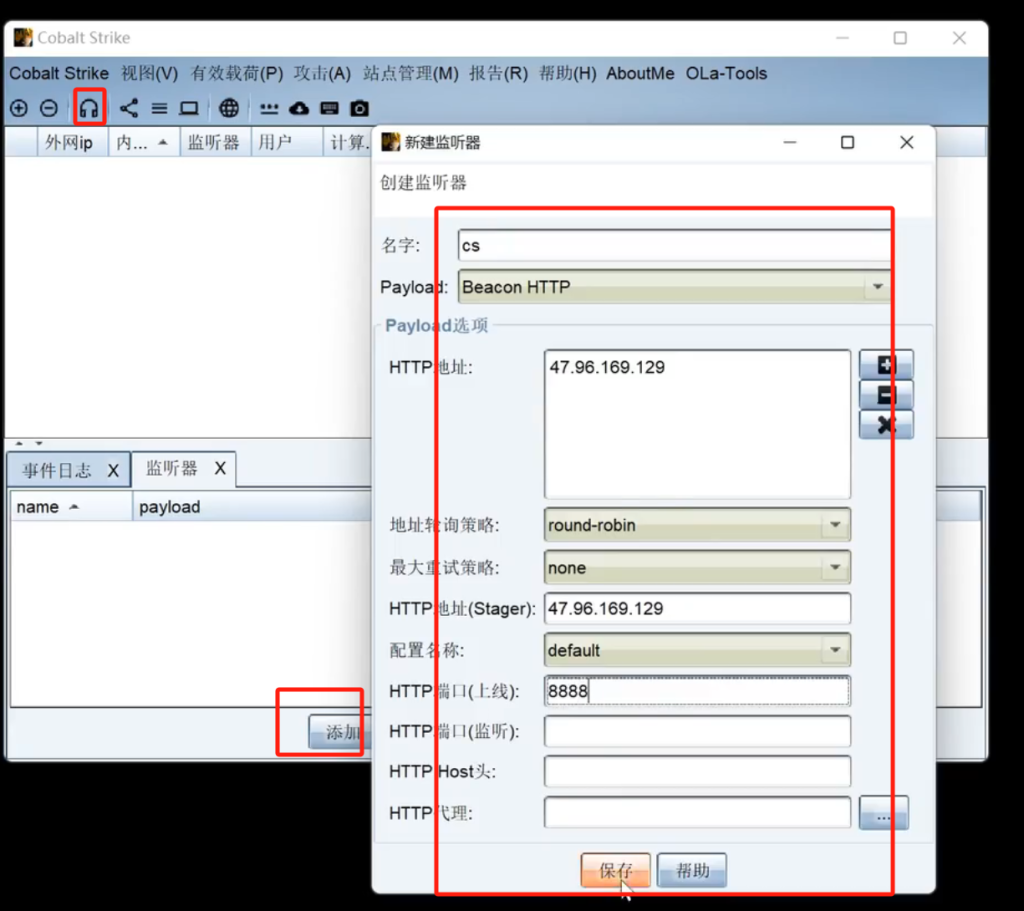The width and height of the screenshot is (1024, 911).
Task: Open the 攻击(A) menu
Action: [322, 73]
